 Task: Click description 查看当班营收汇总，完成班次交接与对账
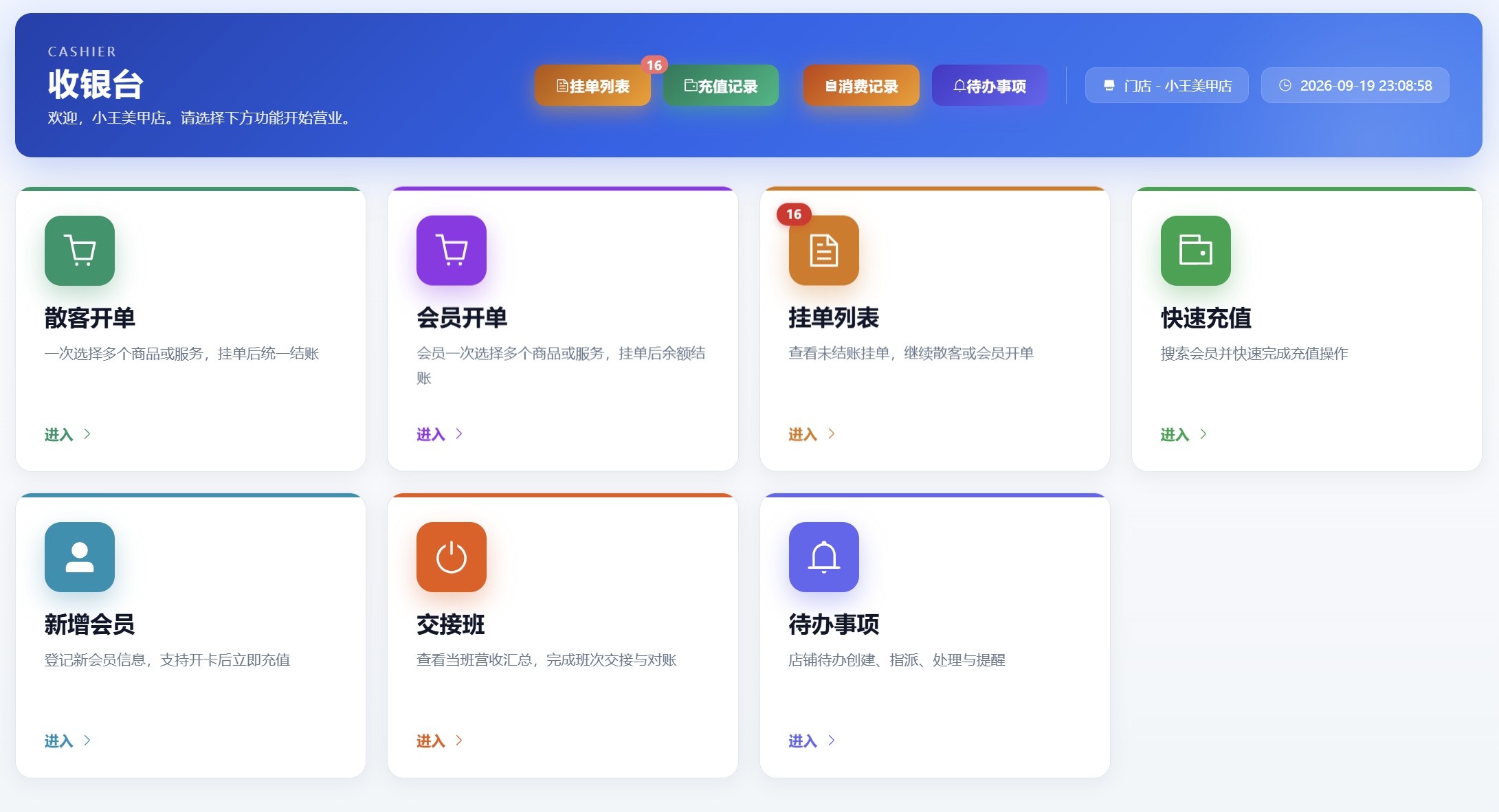click(x=547, y=660)
